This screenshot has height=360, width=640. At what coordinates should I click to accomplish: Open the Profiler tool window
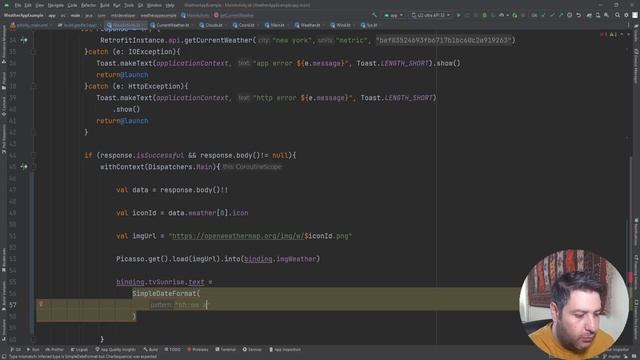click(x=55, y=349)
